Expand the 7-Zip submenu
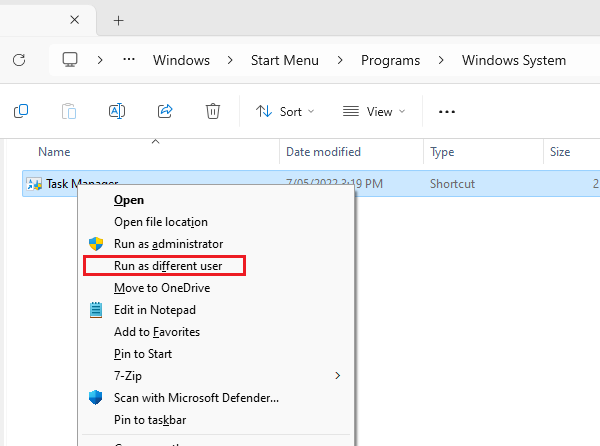The height and width of the screenshot is (446, 600). [337, 376]
